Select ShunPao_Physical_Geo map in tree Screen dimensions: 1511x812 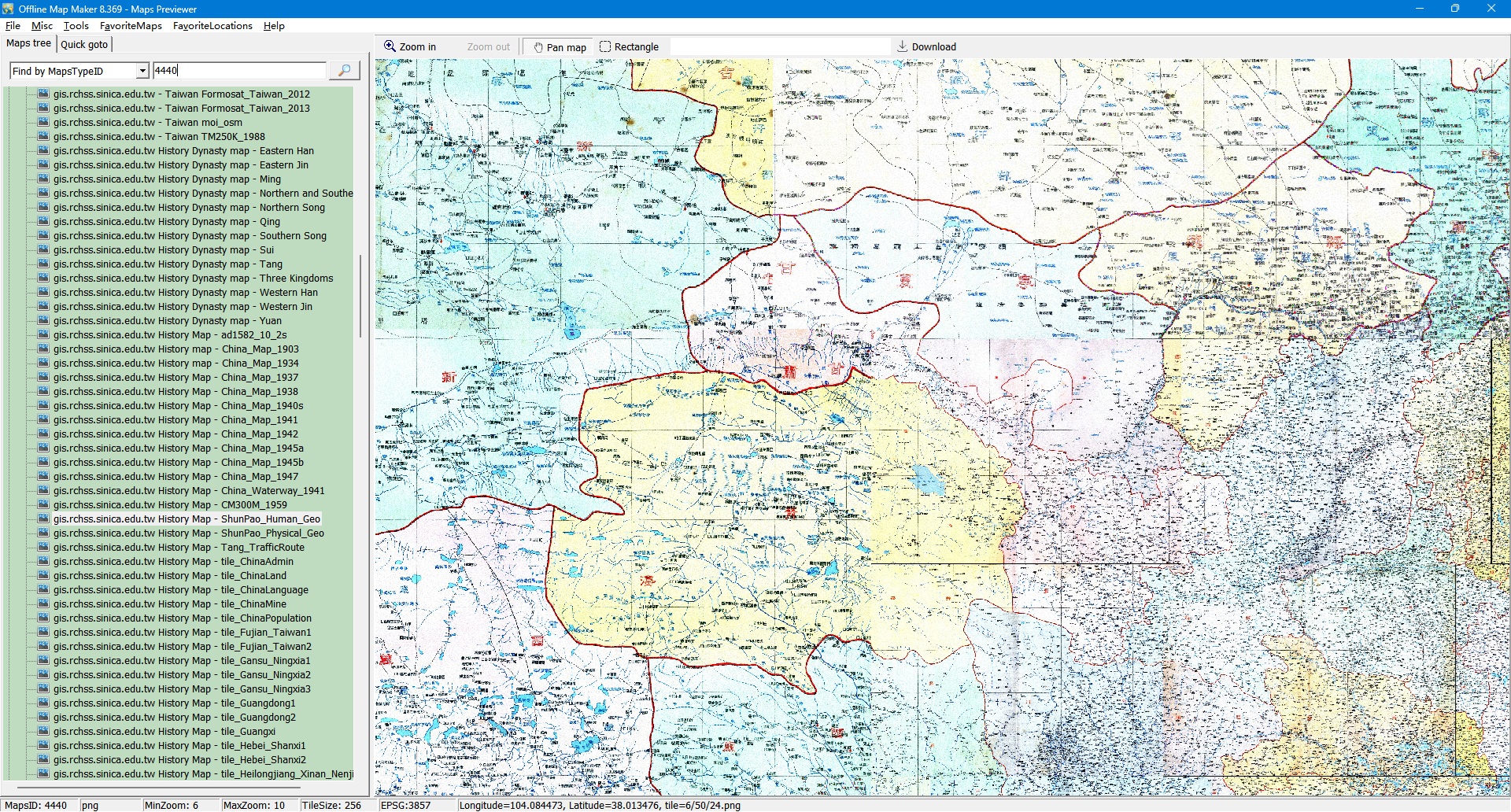188,533
